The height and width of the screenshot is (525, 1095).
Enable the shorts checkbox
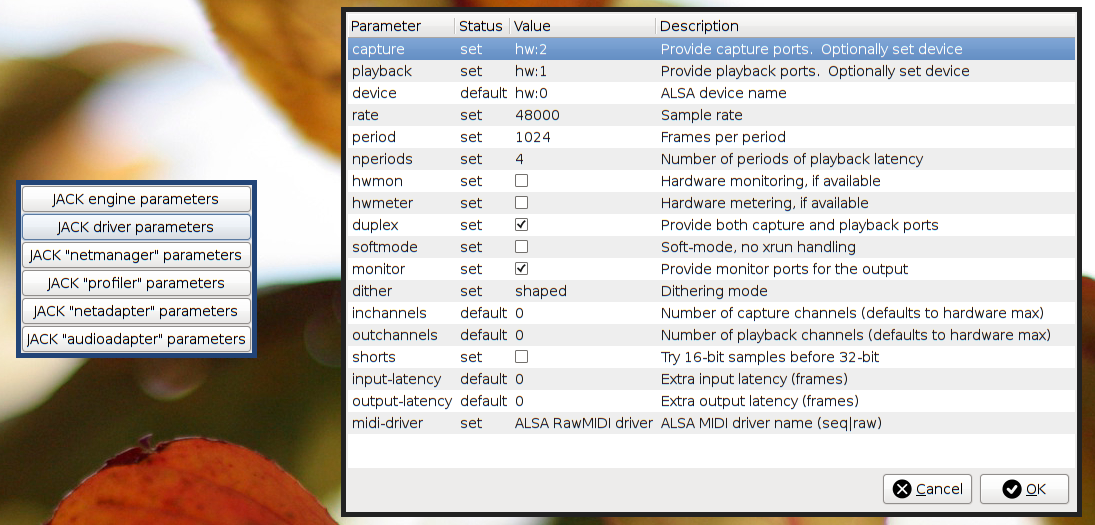pyautogui.click(x=521, y=357)
